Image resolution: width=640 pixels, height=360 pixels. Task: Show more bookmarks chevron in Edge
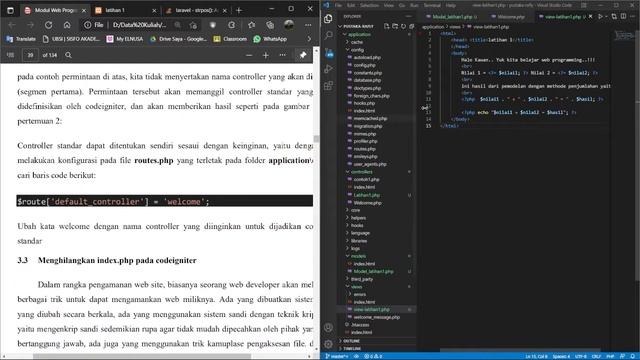pyautogui.click(x=309, y=39)
